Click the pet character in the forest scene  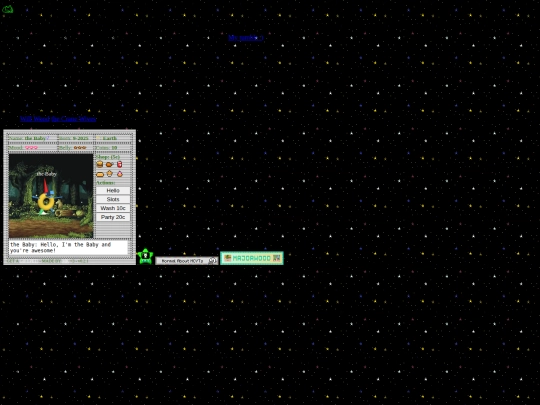pyautogui.click(x=46, y=199)
